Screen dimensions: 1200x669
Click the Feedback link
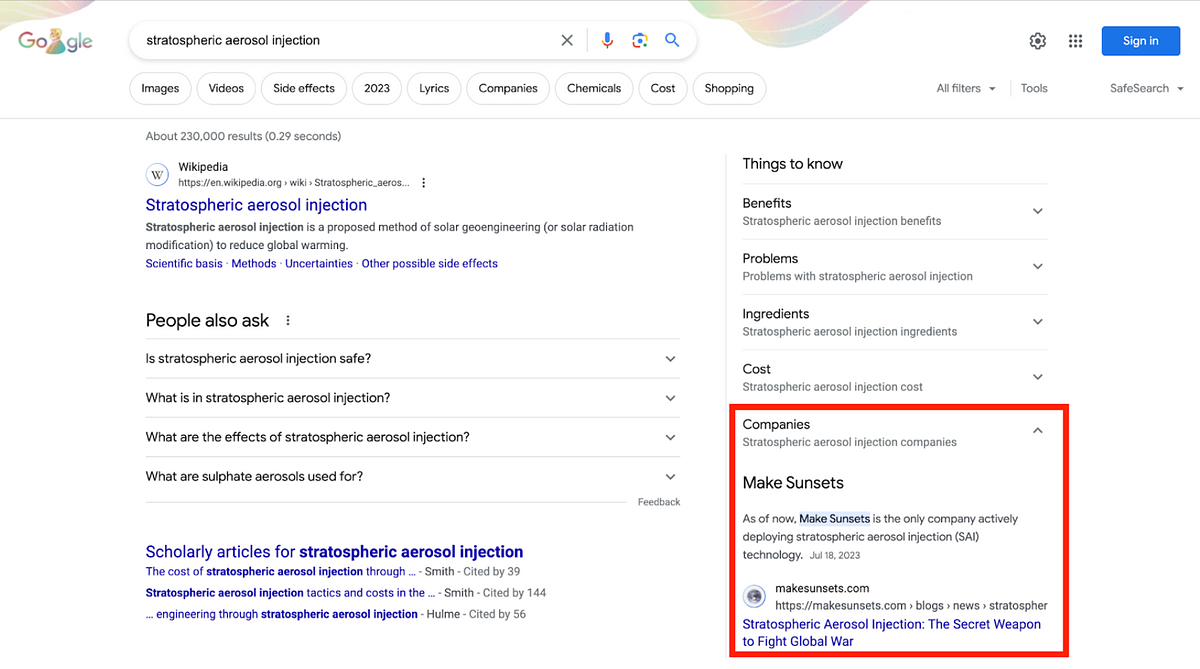coord(659,502)
